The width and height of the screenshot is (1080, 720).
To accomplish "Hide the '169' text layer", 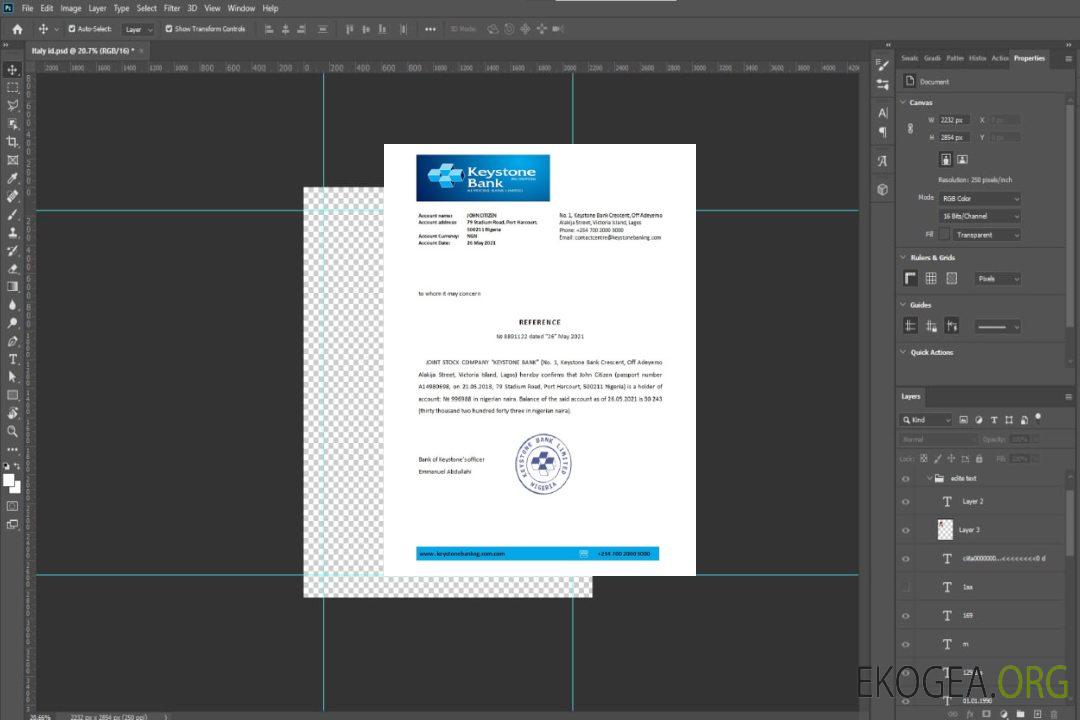I will (x=906, y=616).
